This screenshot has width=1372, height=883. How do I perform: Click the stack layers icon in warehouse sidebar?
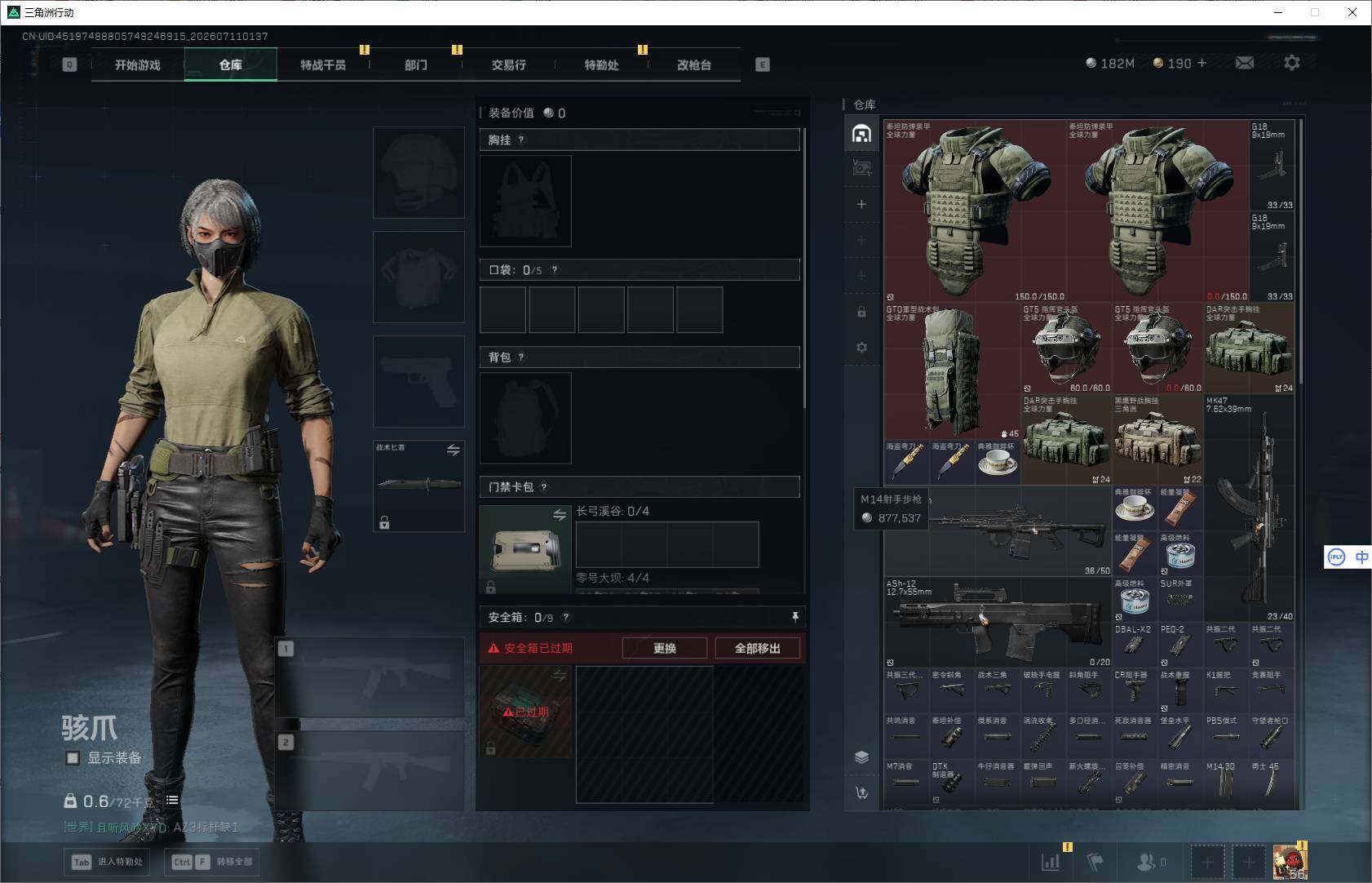click(x=861, y=757)
